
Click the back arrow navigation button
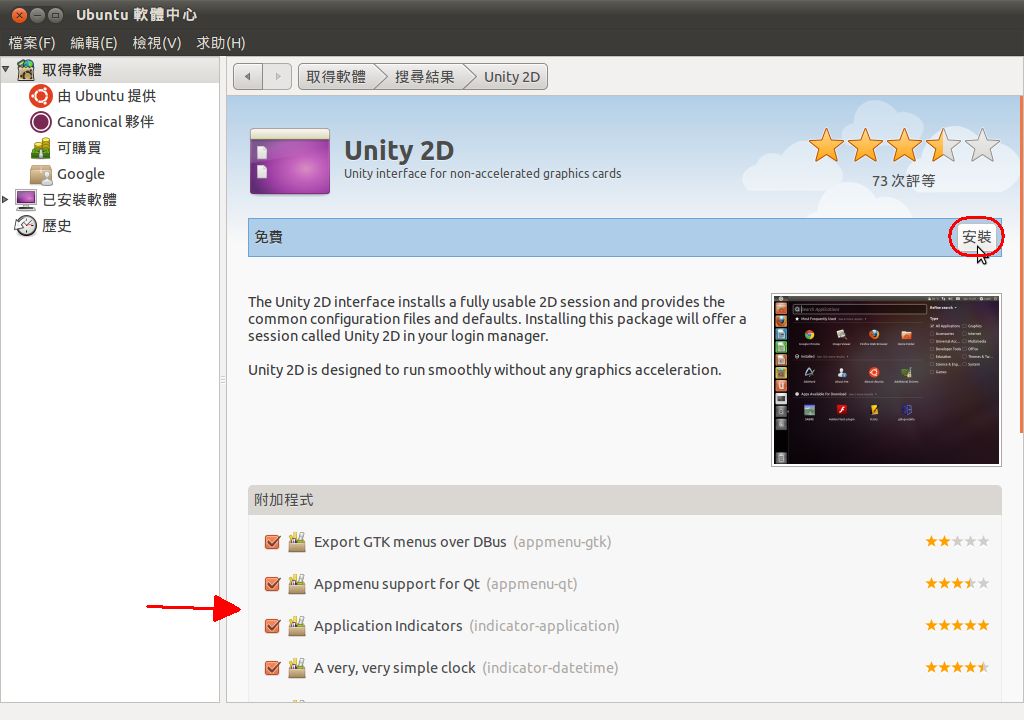[x=248, y=76]
